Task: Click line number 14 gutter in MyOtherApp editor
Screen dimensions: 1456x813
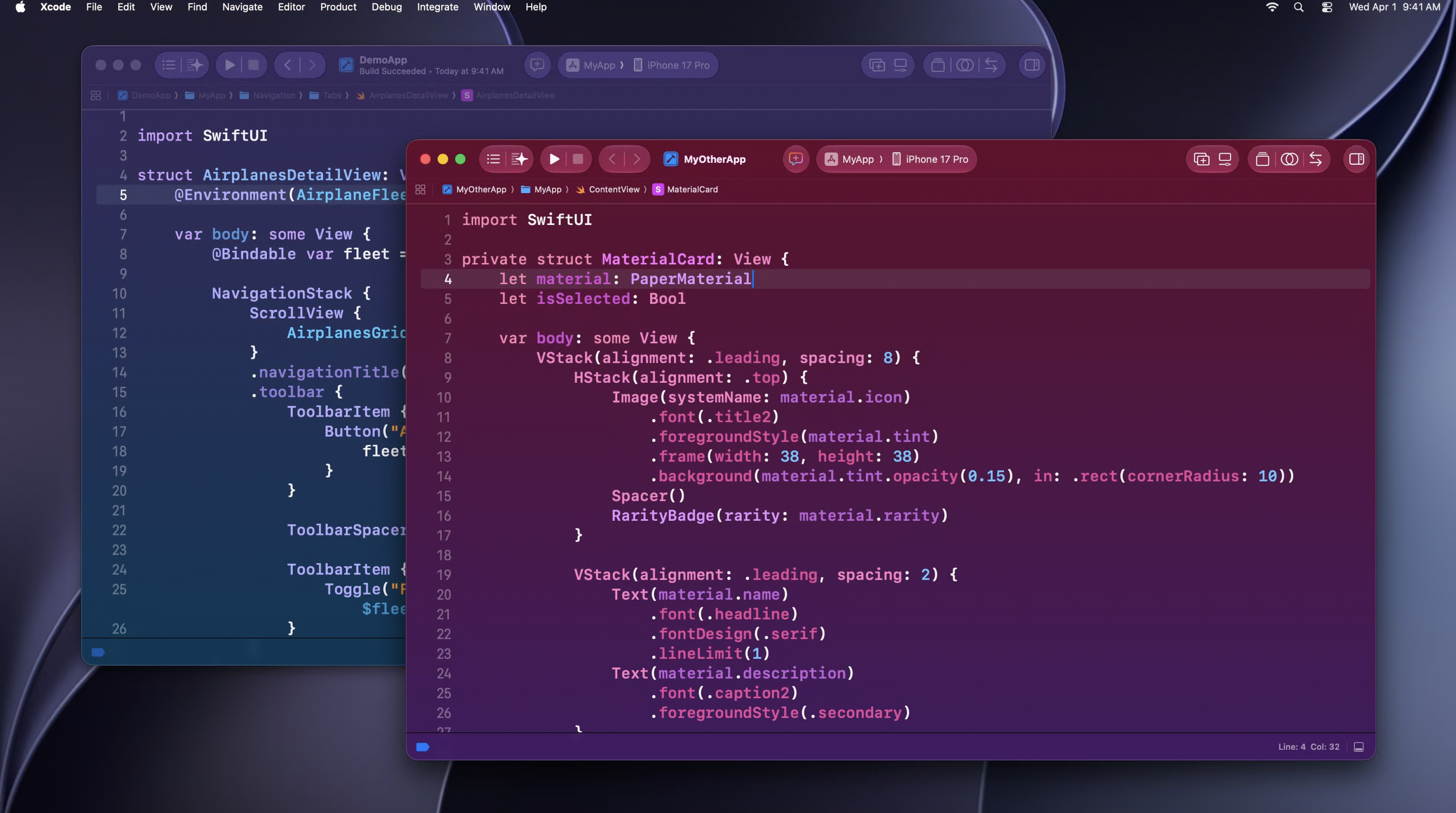Action: point(444,477)
